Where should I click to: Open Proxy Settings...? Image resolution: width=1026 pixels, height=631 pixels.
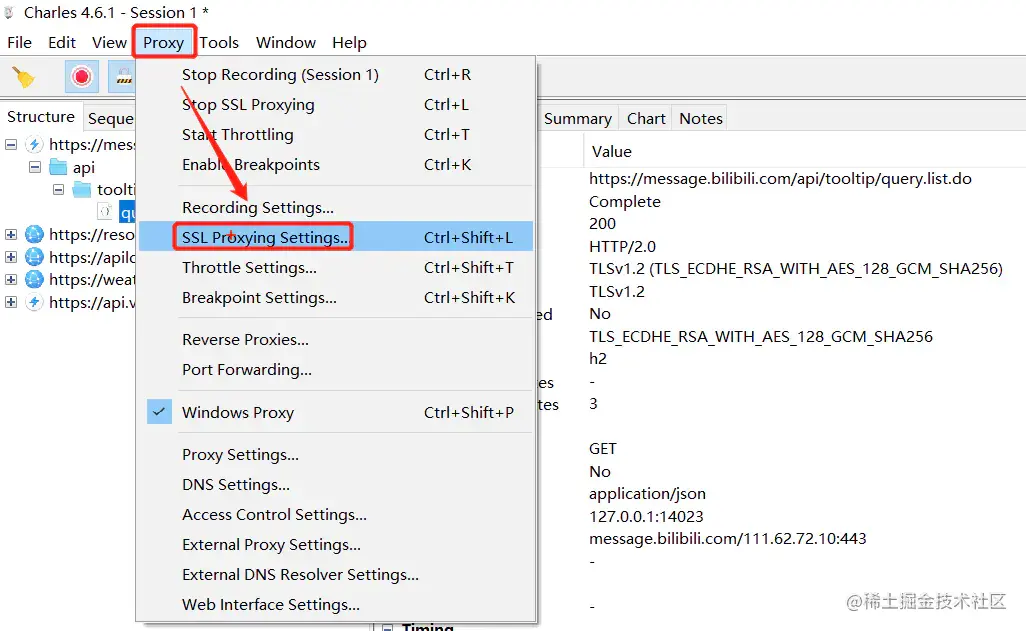pyautogui.click(x=336, y=454)
